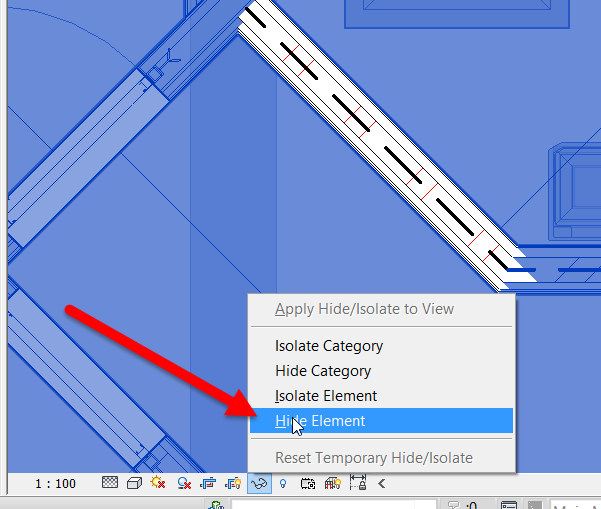The width and height of the screenshot is (601, 509).
Task: Choose Hide Element from the menu
Action: [381, 421]
